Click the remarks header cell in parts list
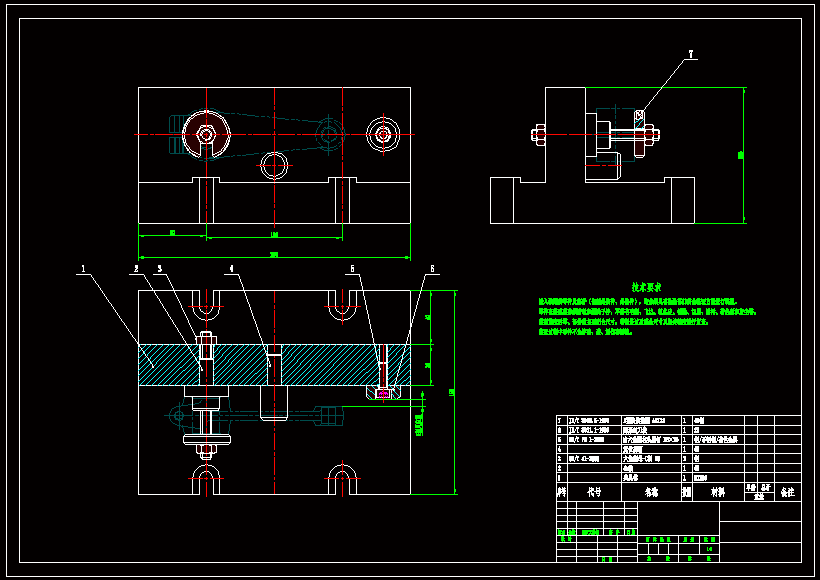The height and width of the screenshot is (580, 820). [x=787, y=492]
